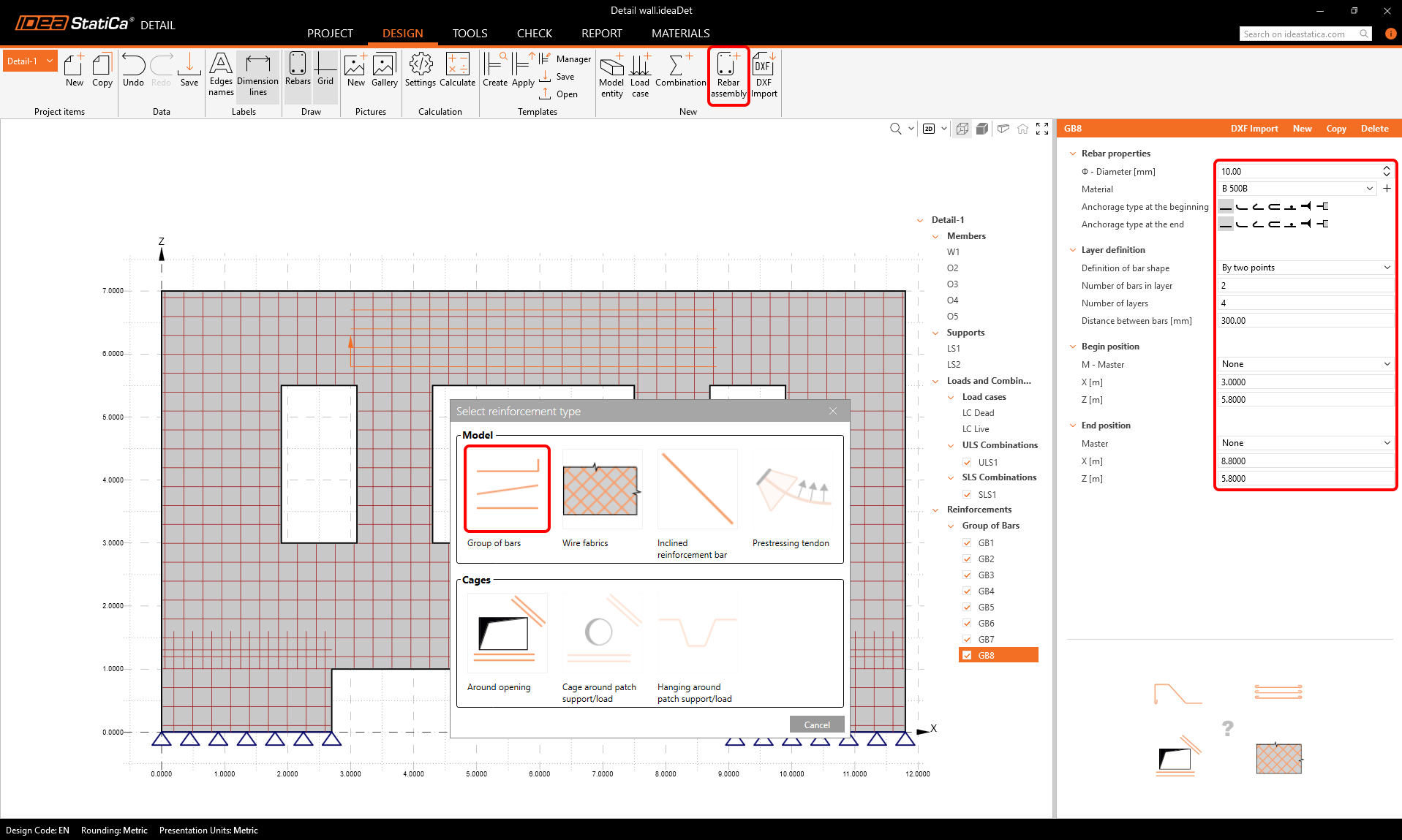Open the Gallery pictures icon
1402x840 pixels.
pyautogui.click(x=384, y=71)
